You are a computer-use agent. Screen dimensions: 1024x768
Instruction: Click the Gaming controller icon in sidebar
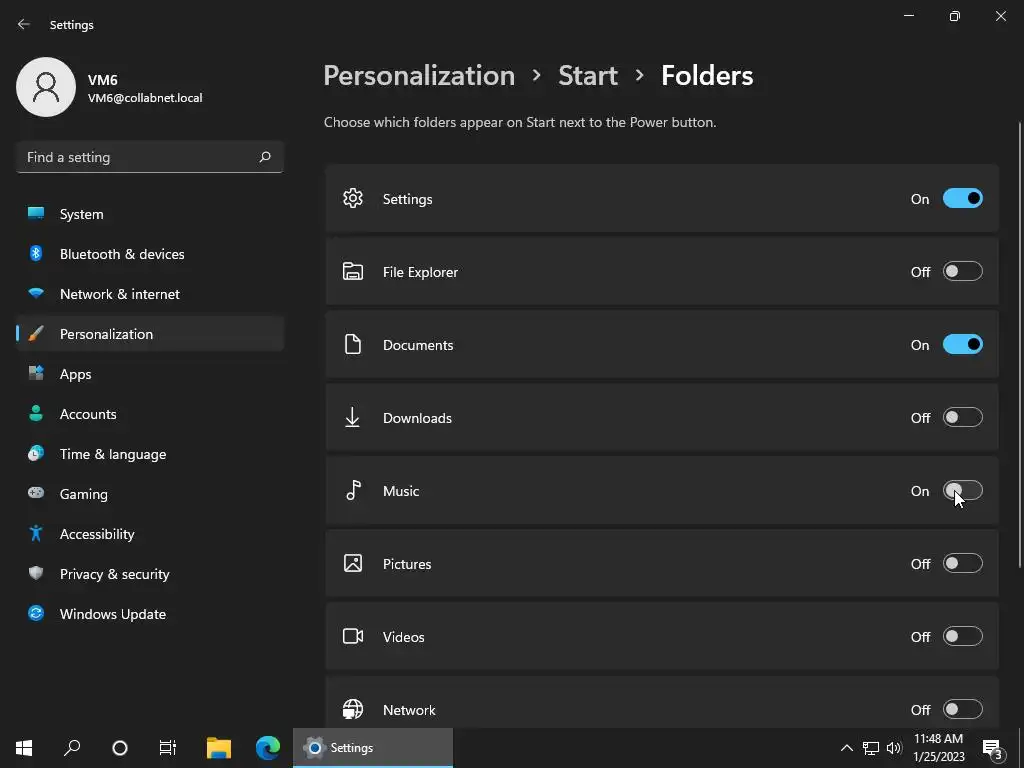click(x=36, y=494)
